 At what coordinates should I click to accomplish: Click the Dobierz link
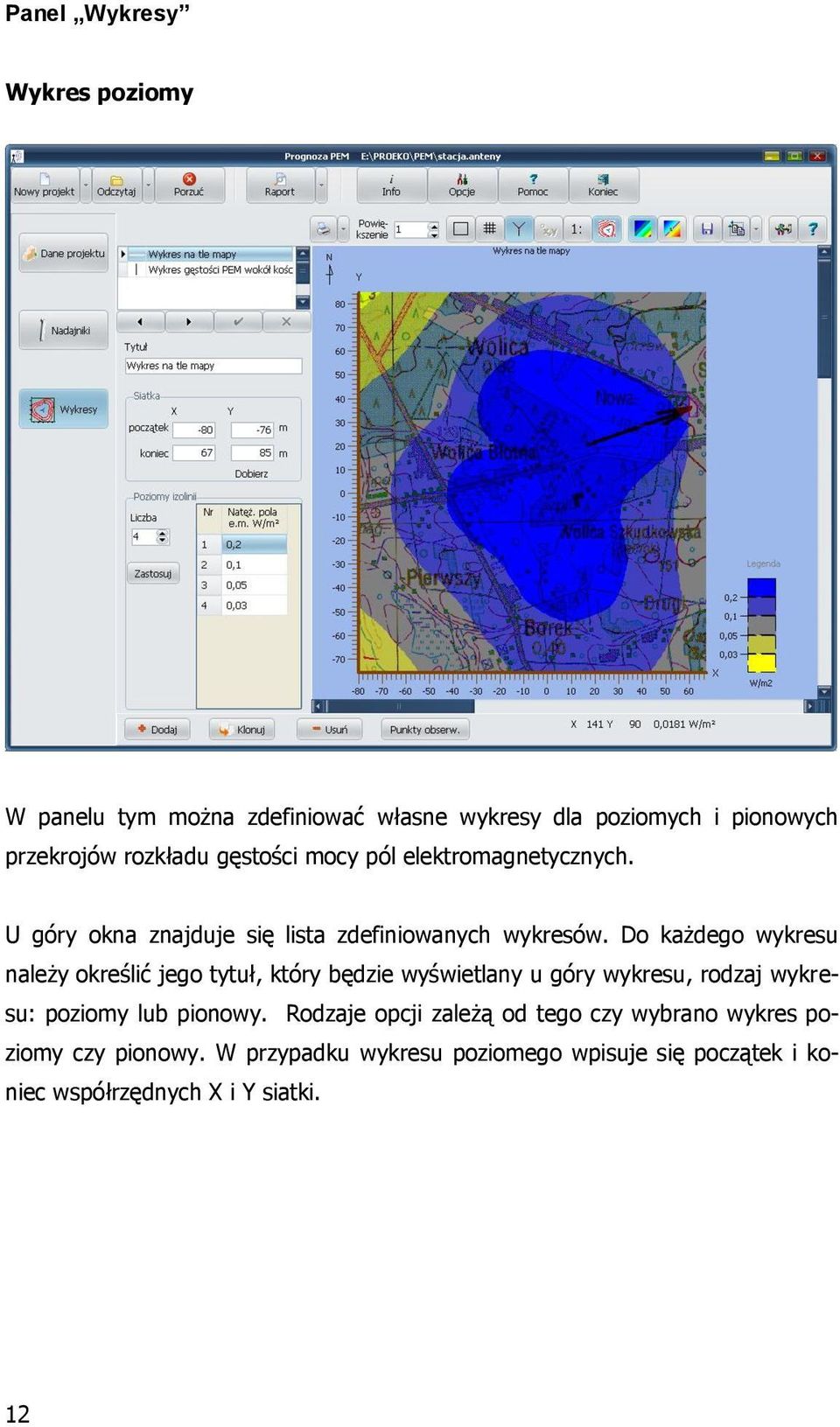click(x=251, y=473)
